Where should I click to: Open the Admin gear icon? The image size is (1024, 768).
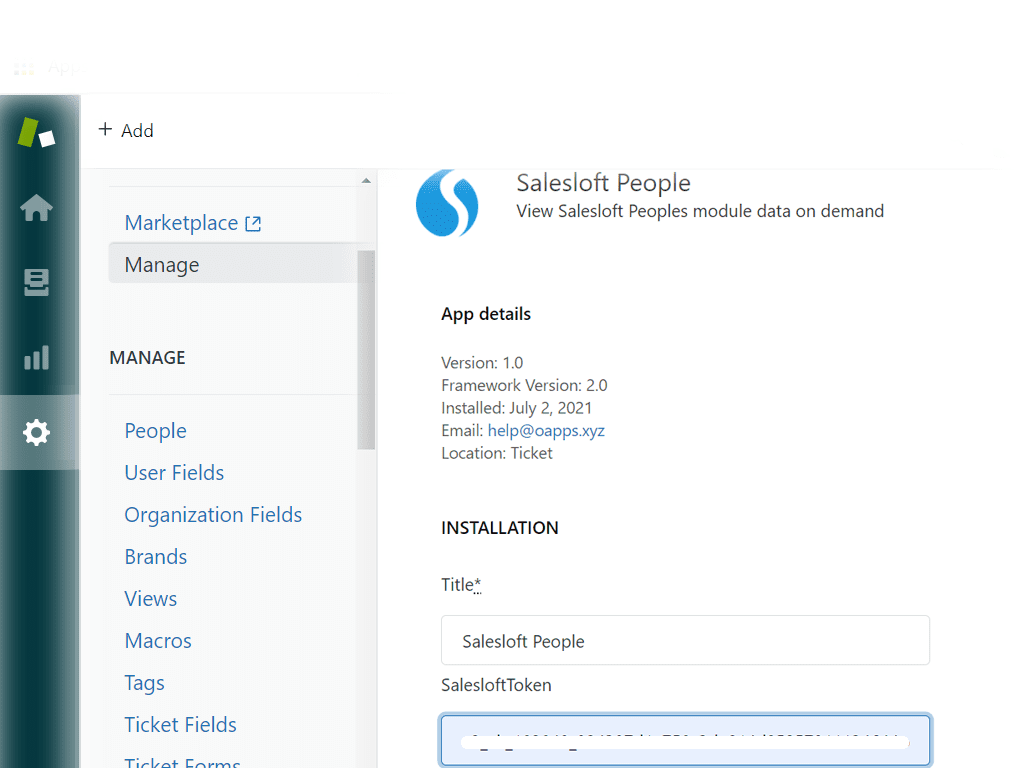coord(37,432)
